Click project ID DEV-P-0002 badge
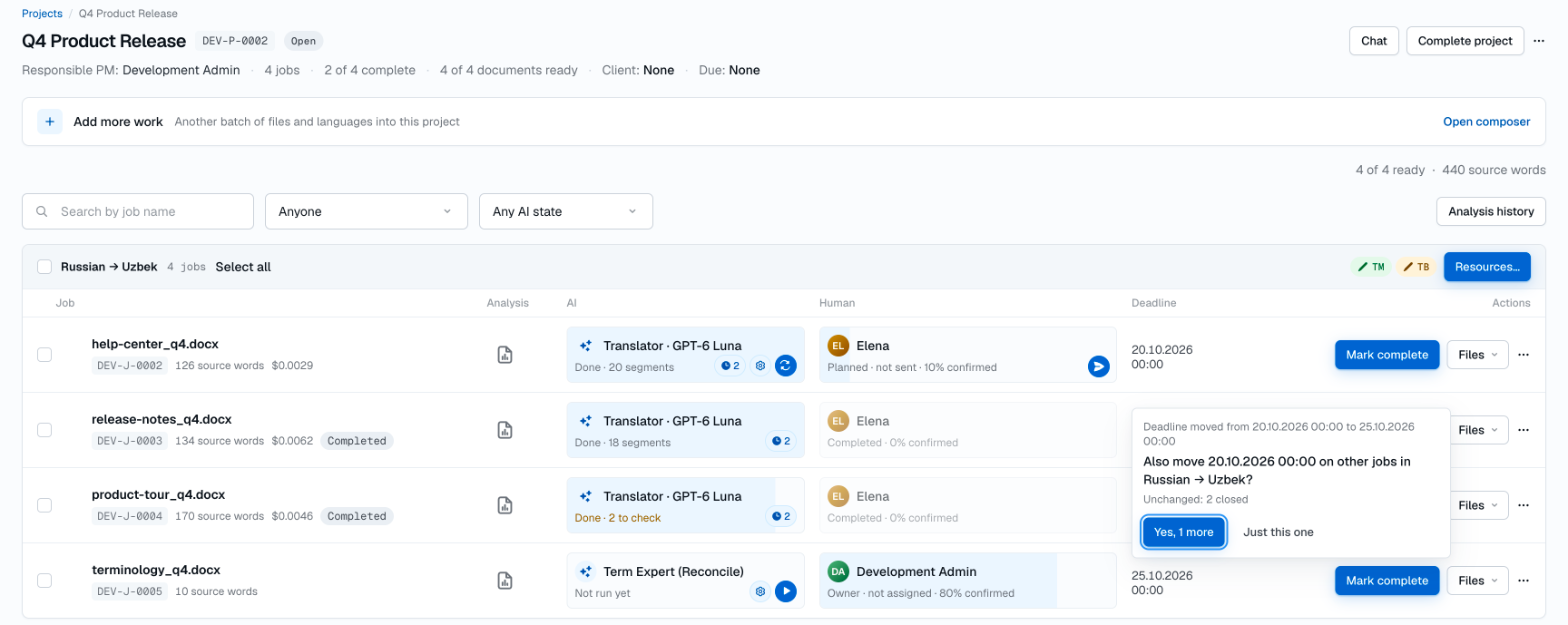This screenshot has width=1568, height=625. pyautogui.click(x=235, y=41)
